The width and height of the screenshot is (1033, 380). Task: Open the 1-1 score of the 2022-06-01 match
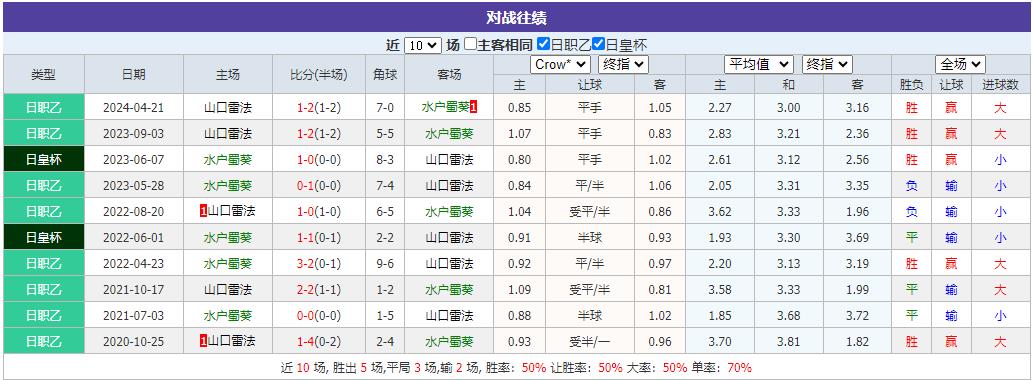coord(306,237)
